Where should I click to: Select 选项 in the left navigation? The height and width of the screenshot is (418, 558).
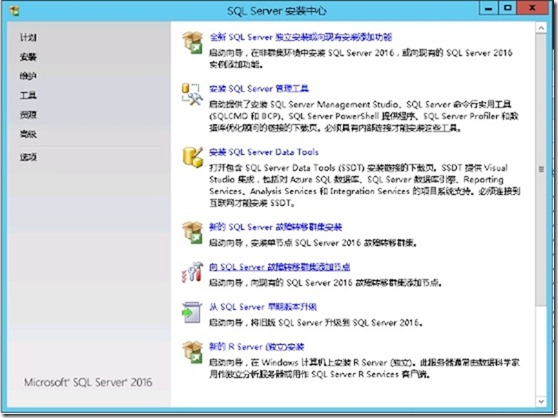click(28, 157)
